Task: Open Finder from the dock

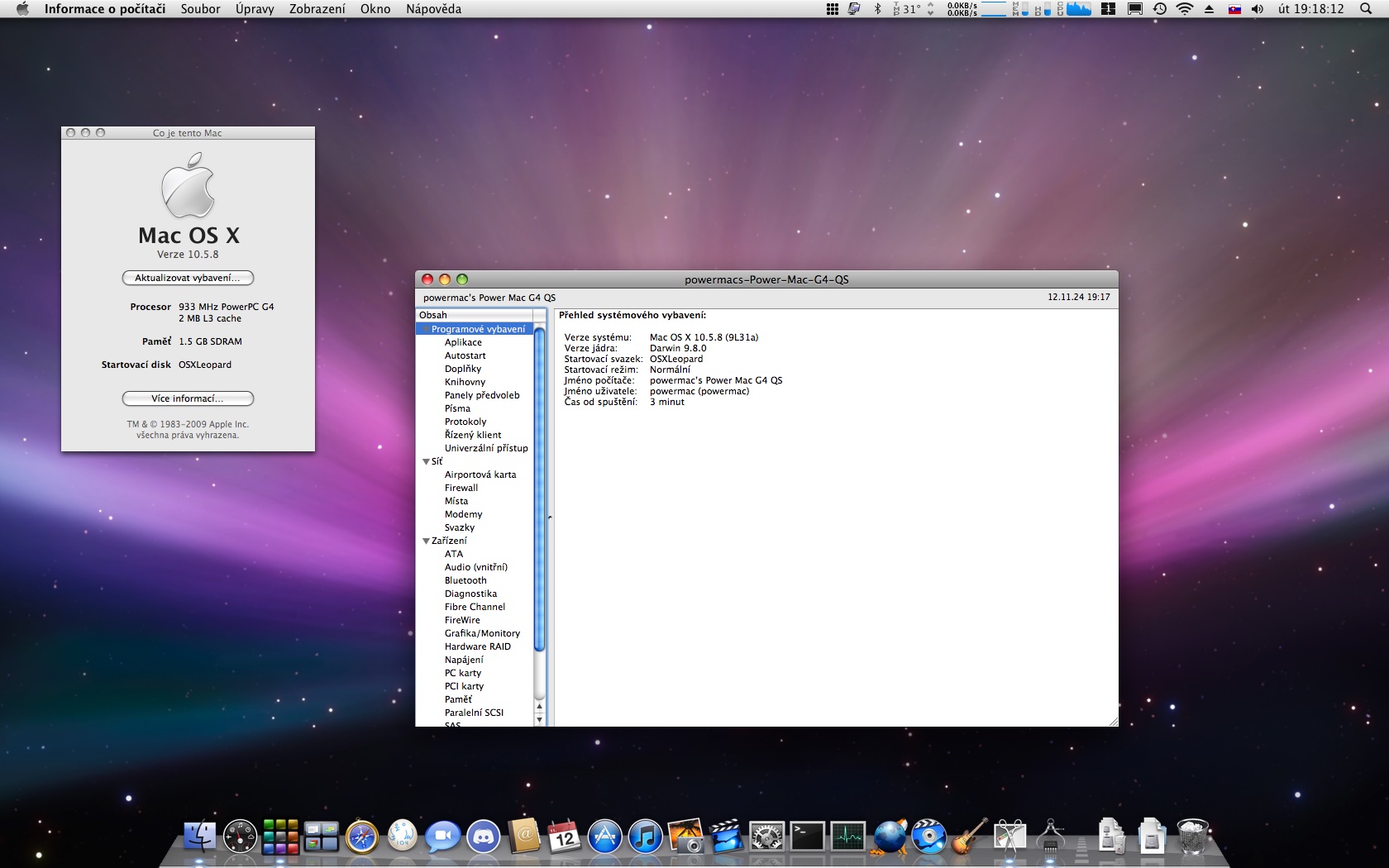Action: (x=199, y=837)
